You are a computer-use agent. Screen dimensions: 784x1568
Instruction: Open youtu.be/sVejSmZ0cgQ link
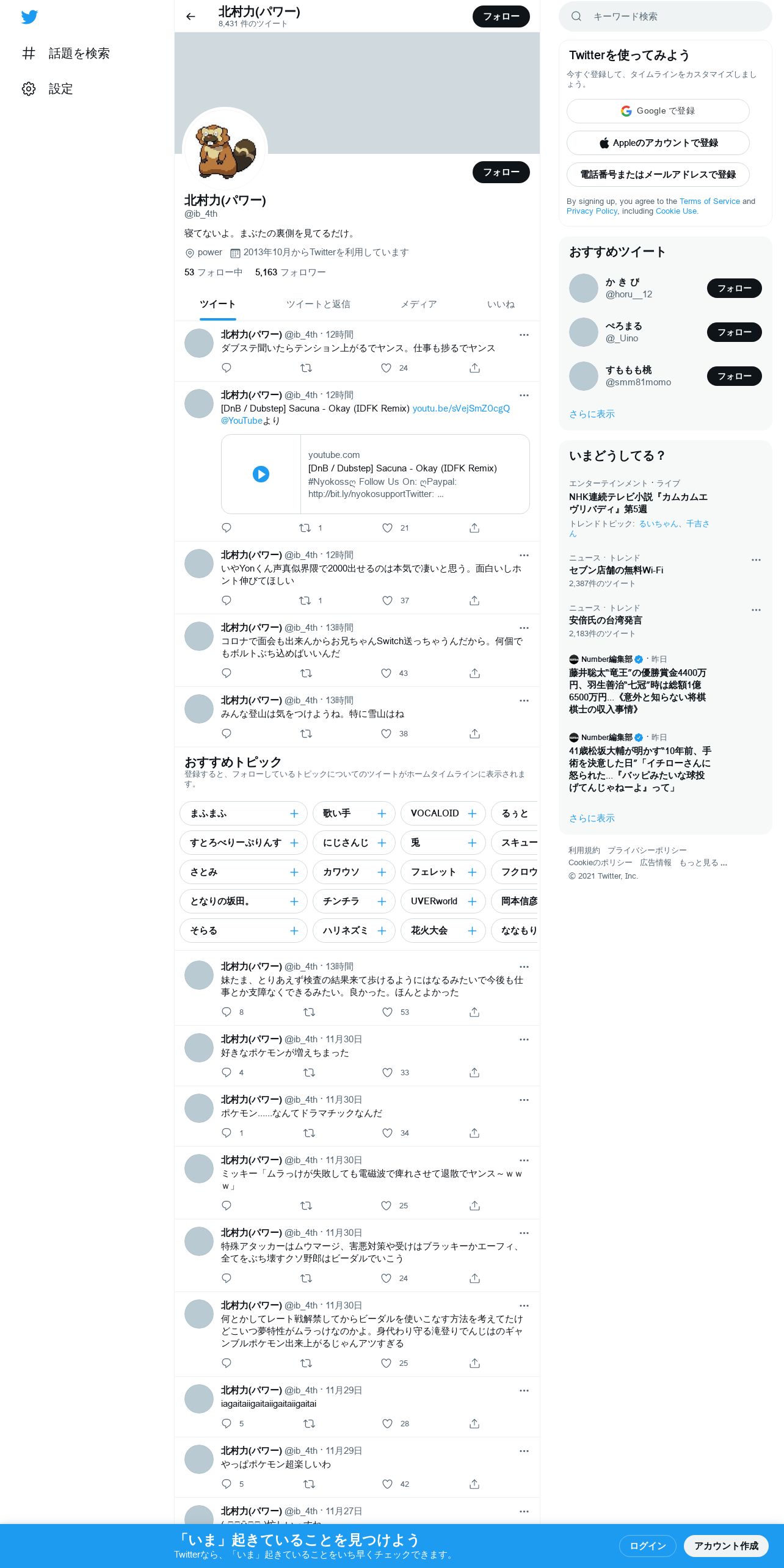(461, 408)
